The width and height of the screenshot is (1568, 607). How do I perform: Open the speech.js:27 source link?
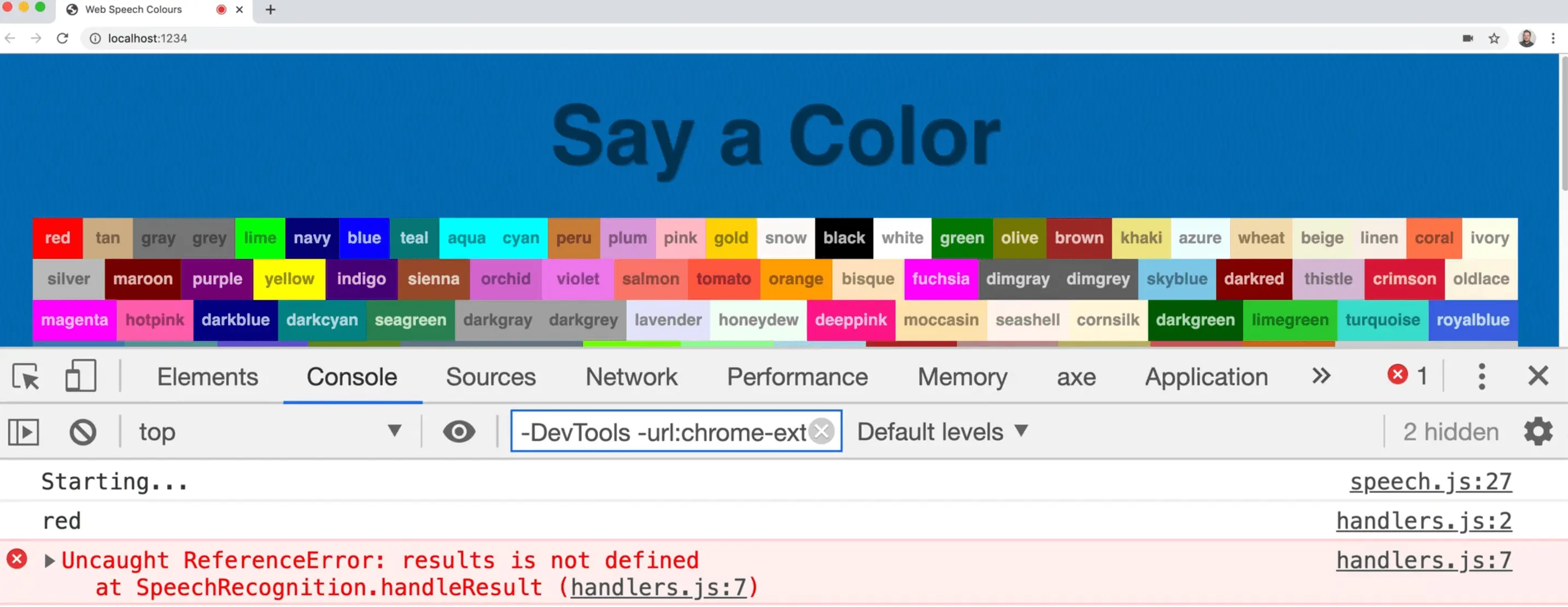pyautogui.click(x=1430, y=482)
